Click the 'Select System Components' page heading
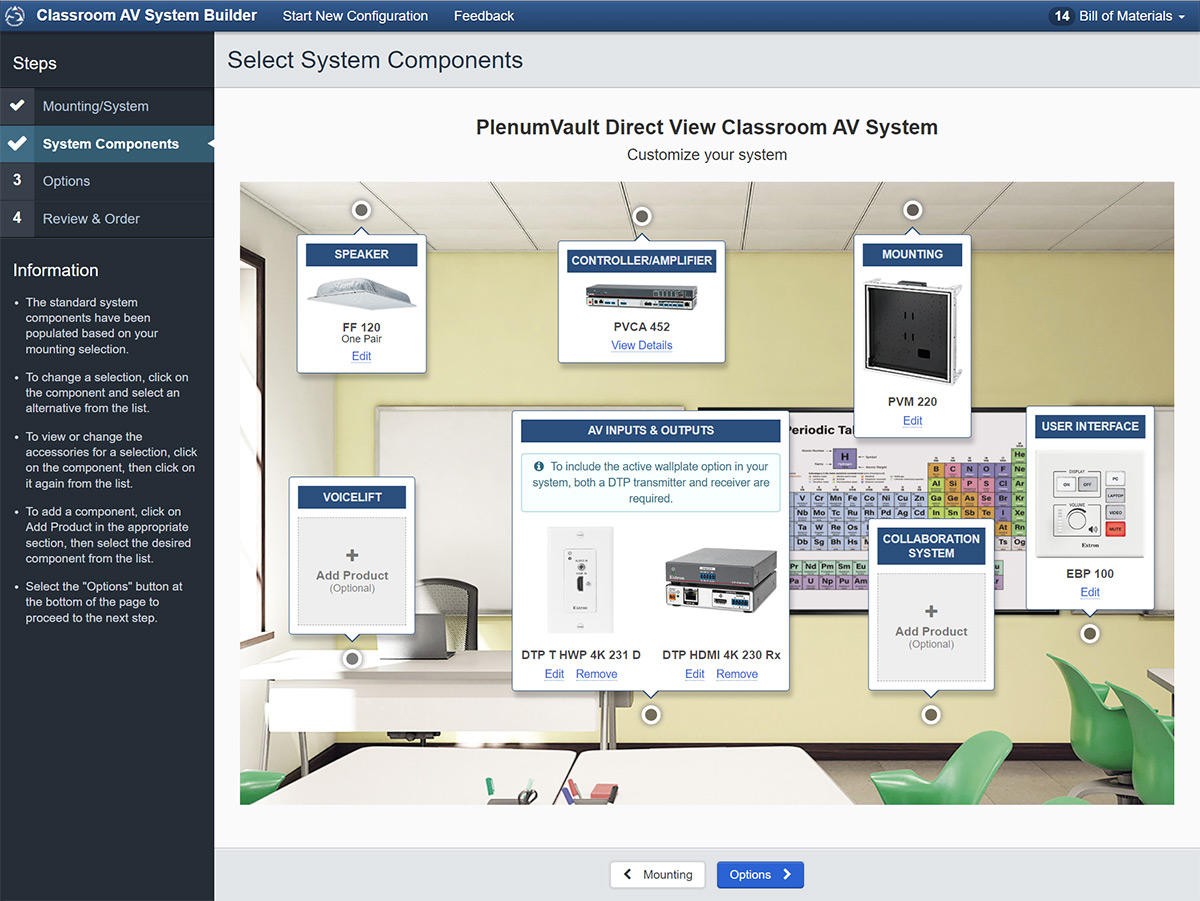Screen dimensions: 1200x901 (375, 60)
